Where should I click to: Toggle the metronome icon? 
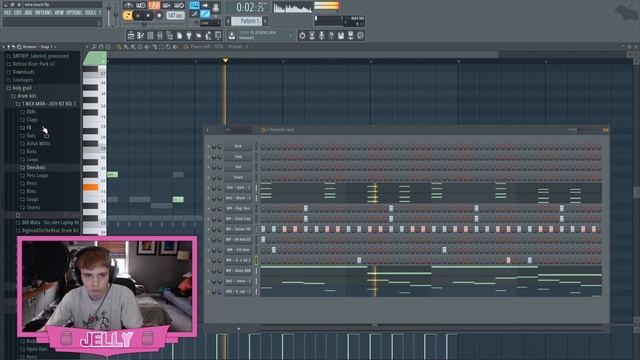129,5
